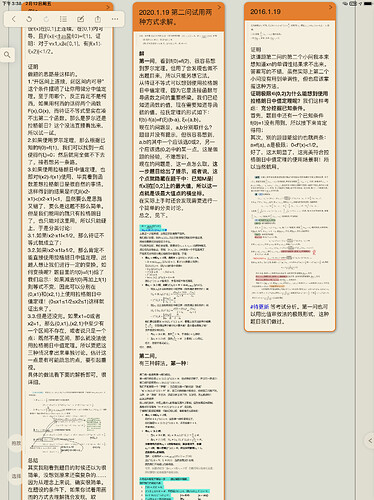Open the right-edge collapsed panel arrow
This screenshot has width=374, height=500.
pos(370,441)
